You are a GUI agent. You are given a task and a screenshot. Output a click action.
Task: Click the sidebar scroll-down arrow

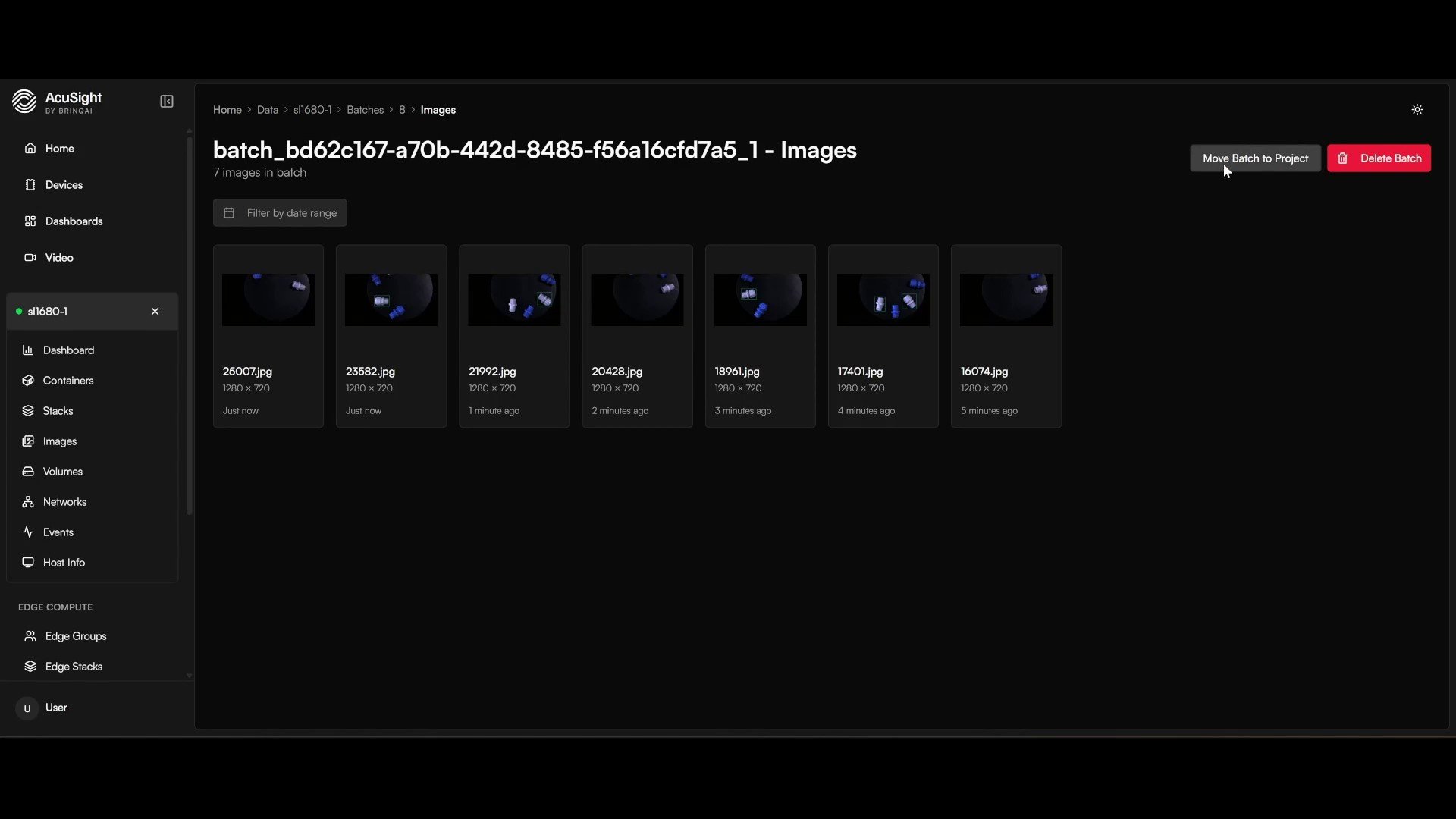[x=189, y=676]
